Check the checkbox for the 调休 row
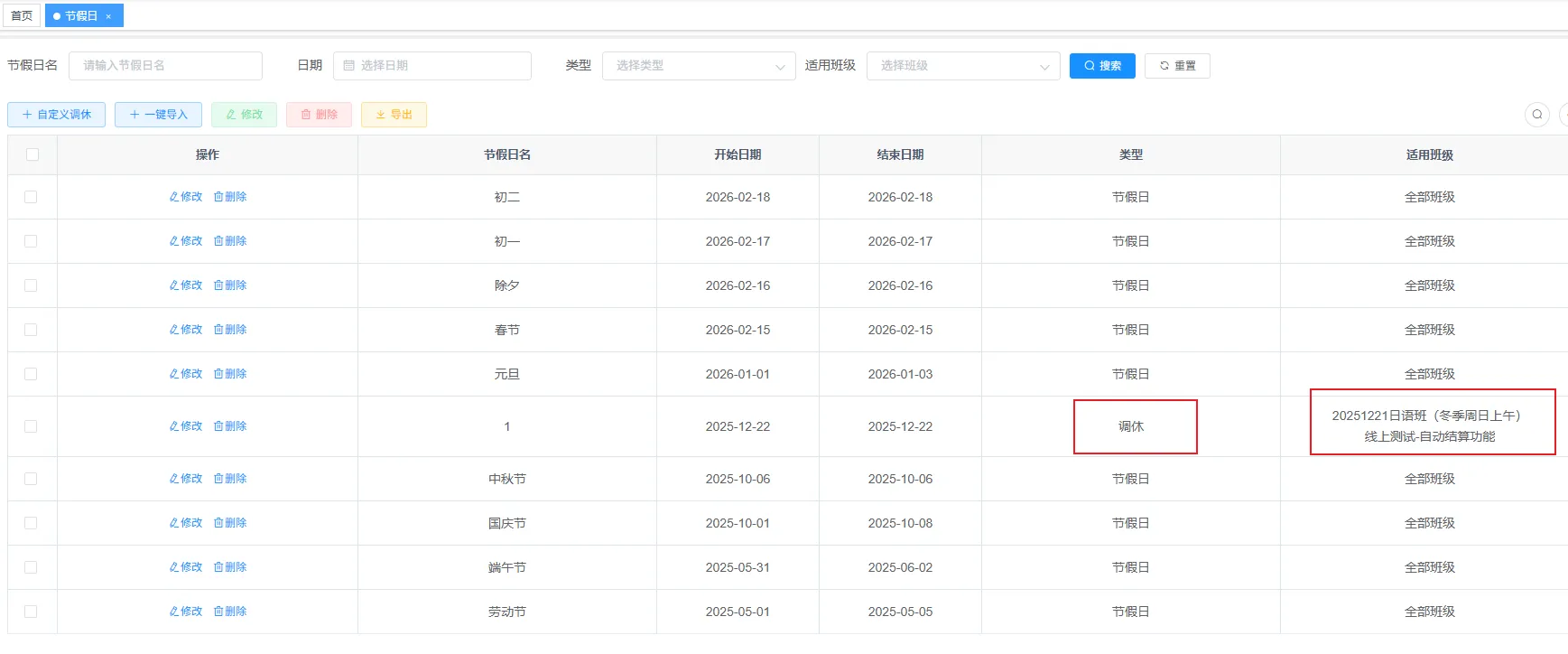This screenshot has width=1568, height=654. (x=31, y=426)
